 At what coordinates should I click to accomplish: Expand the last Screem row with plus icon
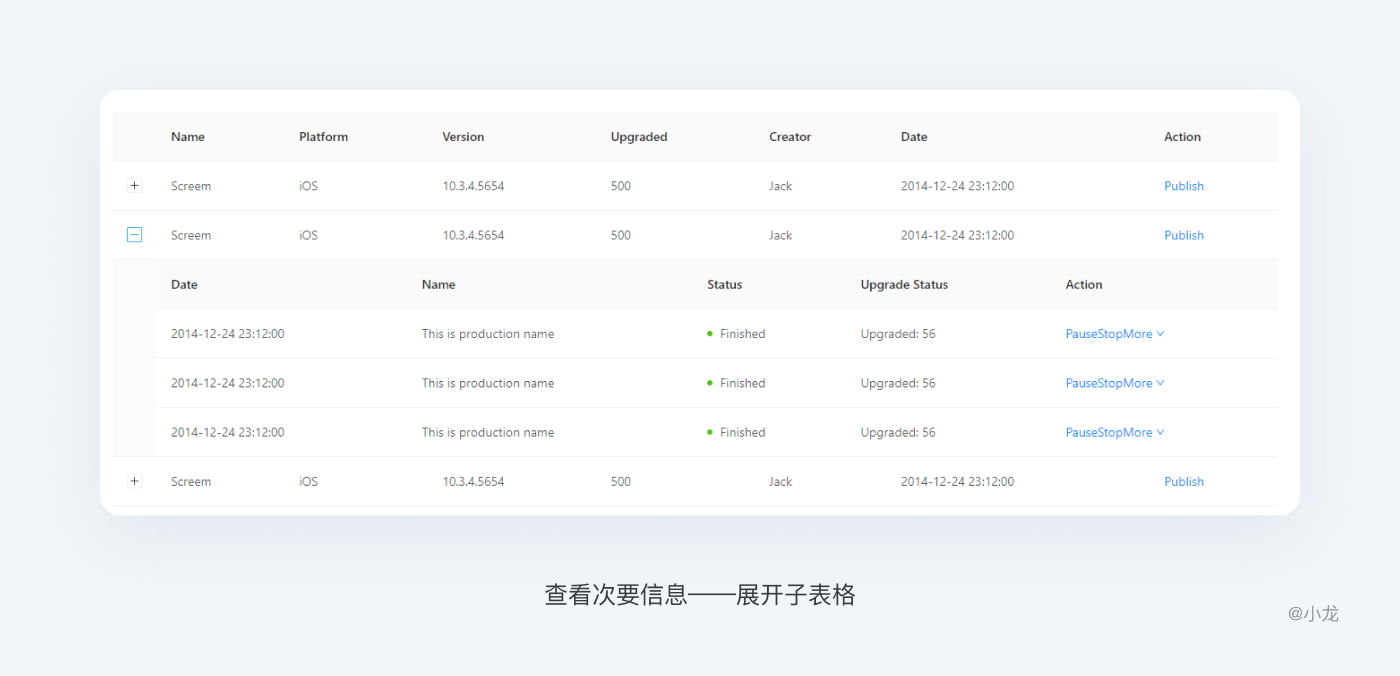point(134,481)
